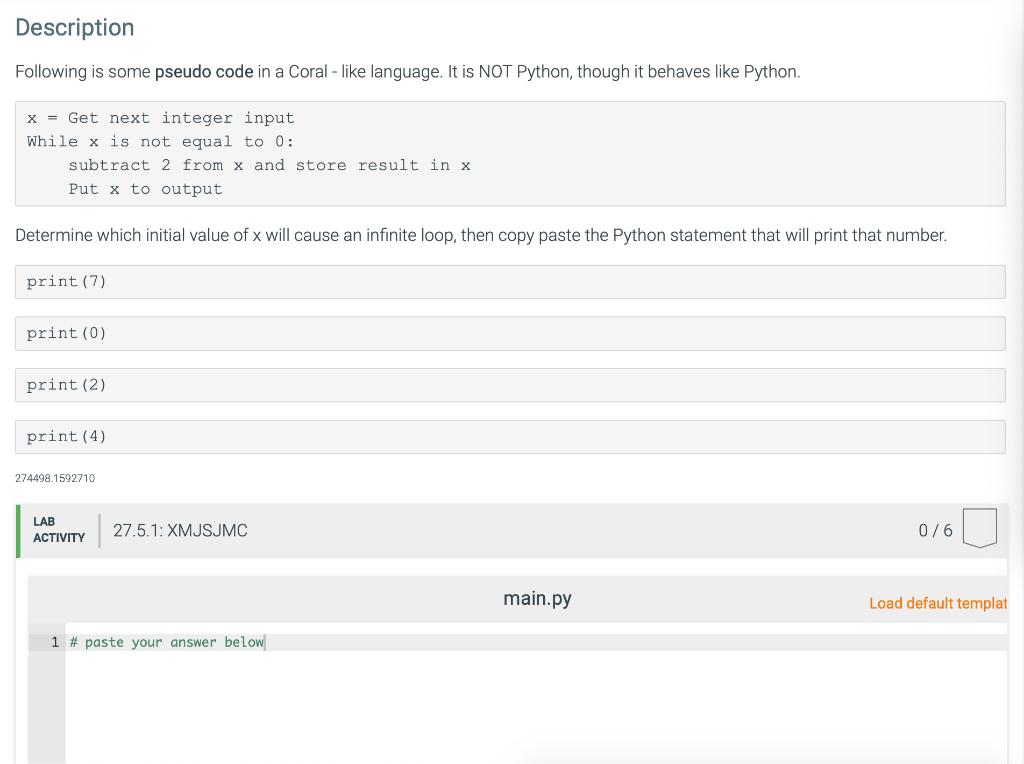Click the line number 1 gutter
This screenshot has height=764, width=1024.
point(55,642)
